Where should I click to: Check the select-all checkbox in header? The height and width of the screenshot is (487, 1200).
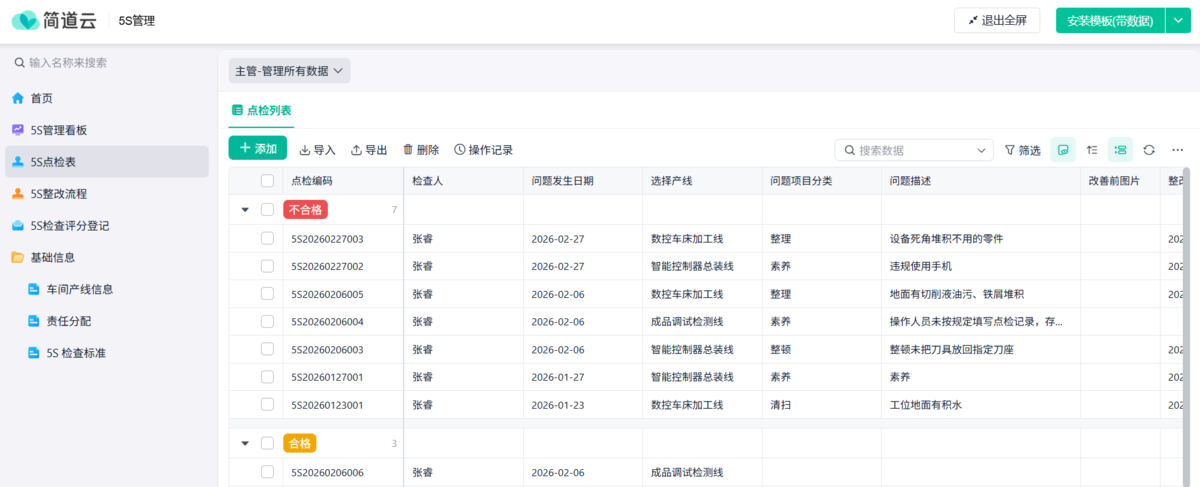(267, 181)
